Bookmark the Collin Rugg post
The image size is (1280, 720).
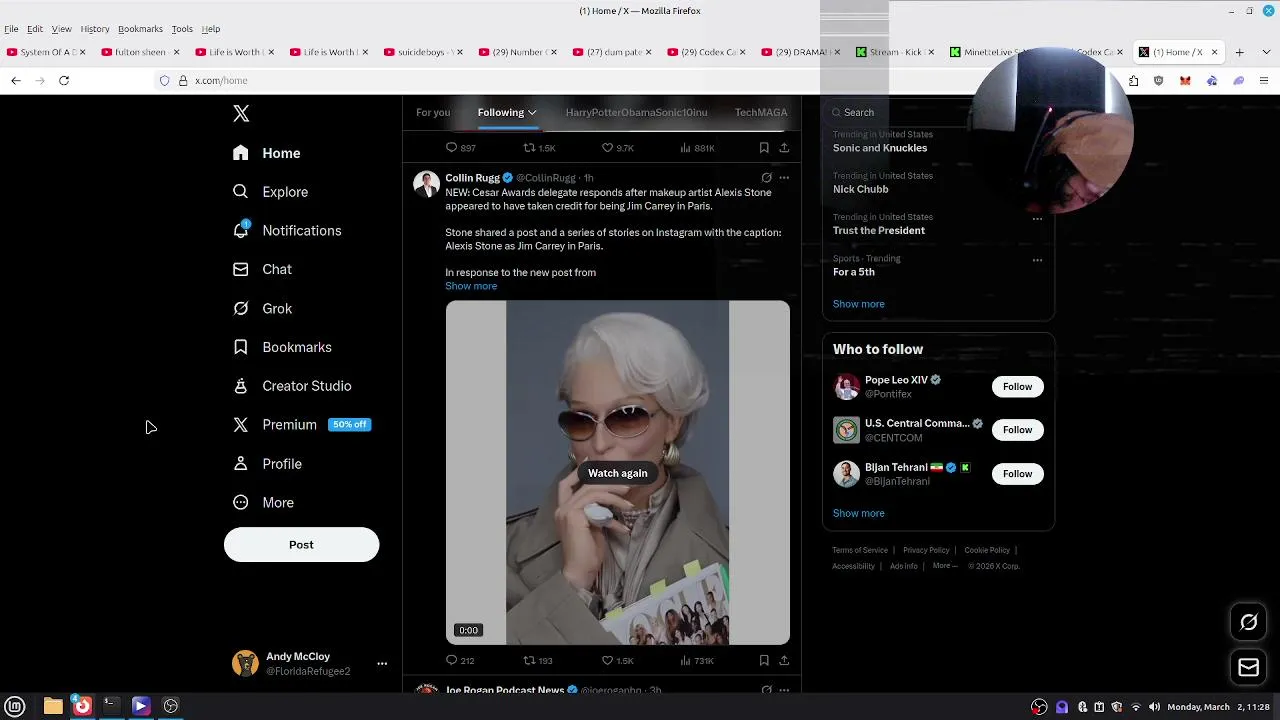click(764, 661)
